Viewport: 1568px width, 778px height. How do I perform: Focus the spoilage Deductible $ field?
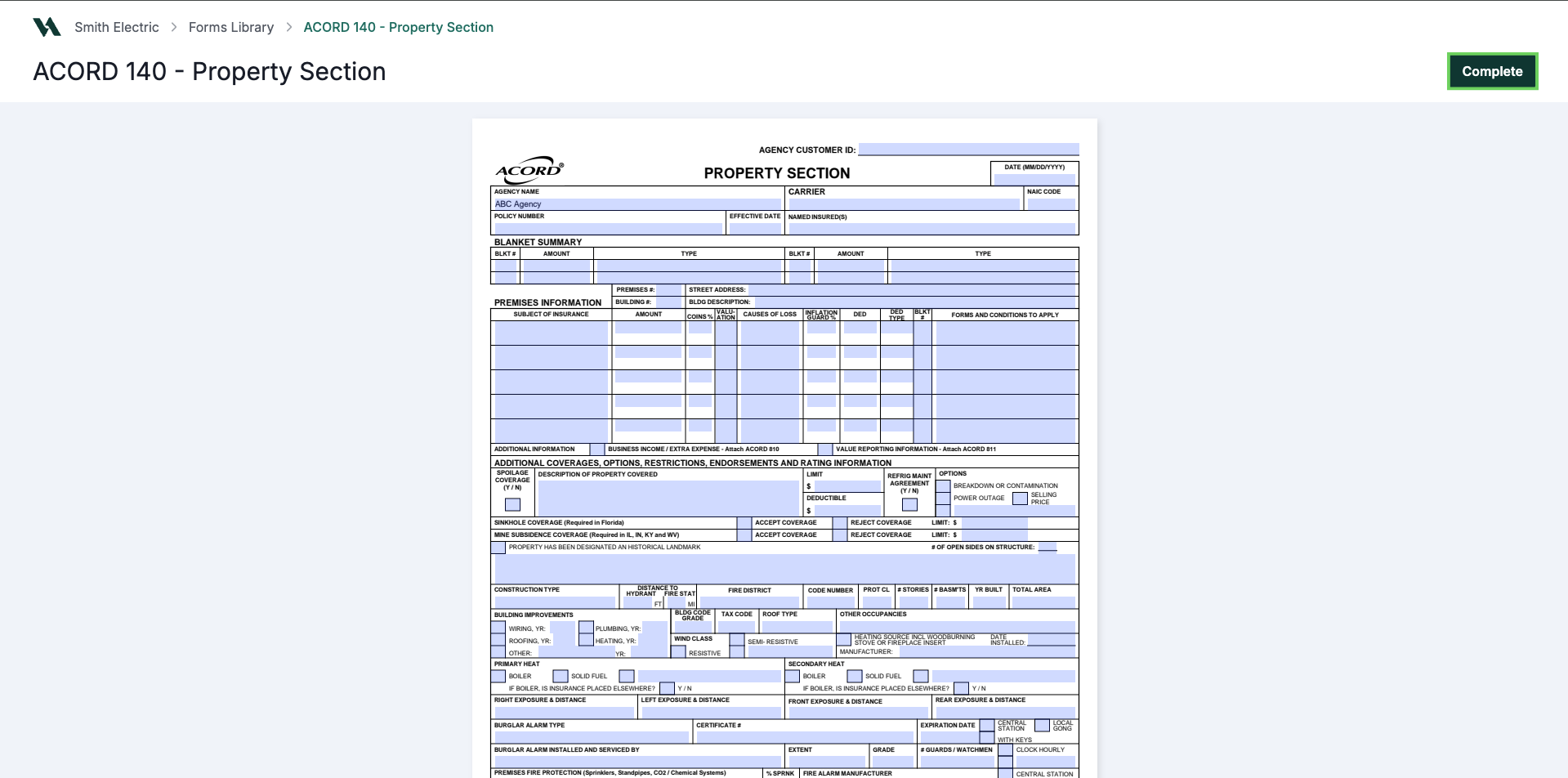[x=847, y=511]
